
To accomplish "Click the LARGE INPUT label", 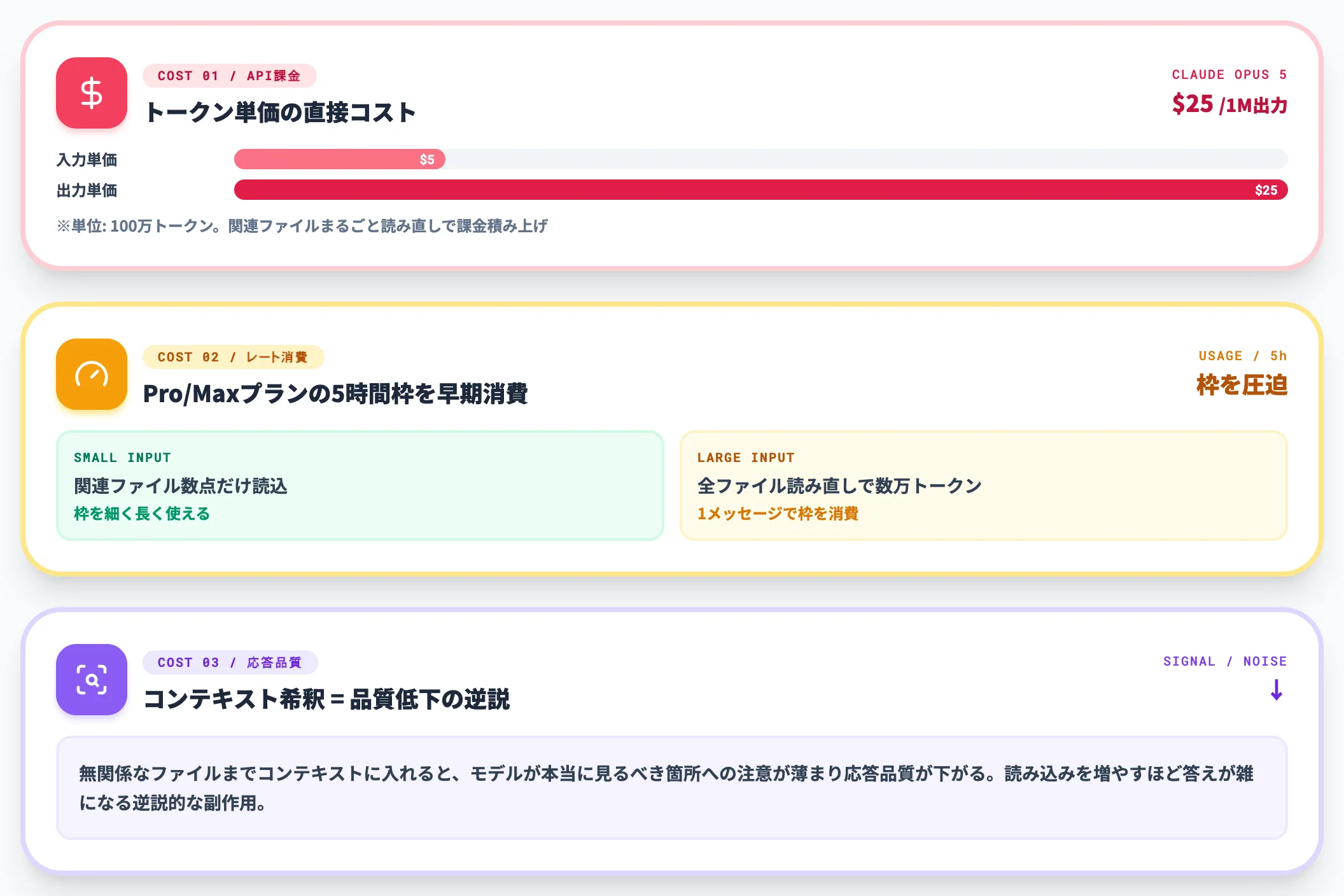I will [x=746, y=458].
